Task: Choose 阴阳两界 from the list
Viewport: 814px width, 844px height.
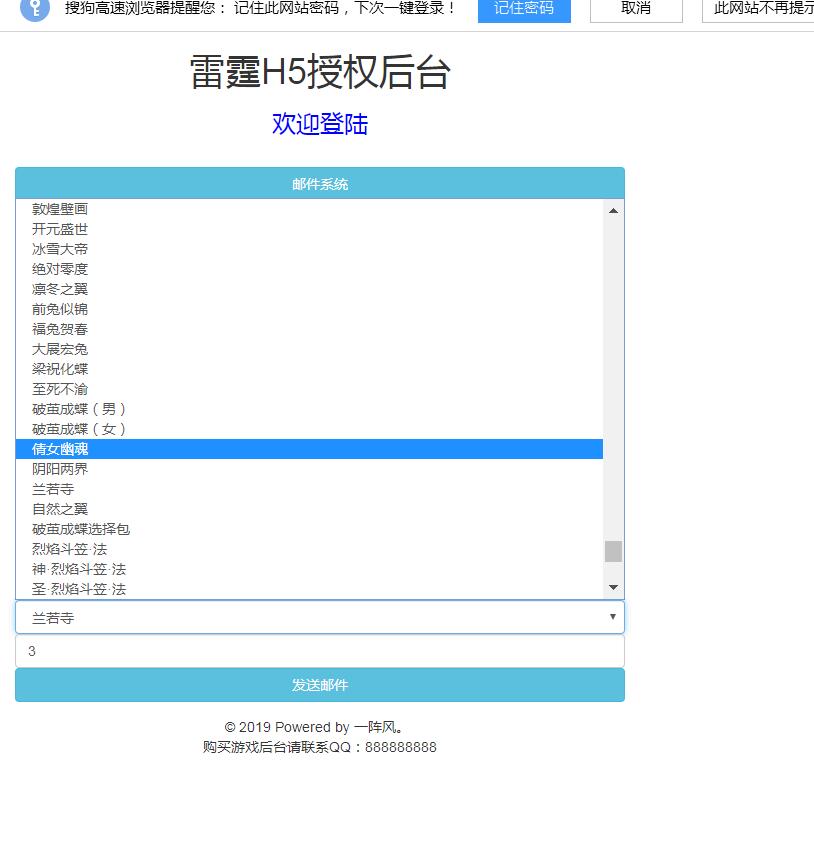Action: click(x=60, y=469)
